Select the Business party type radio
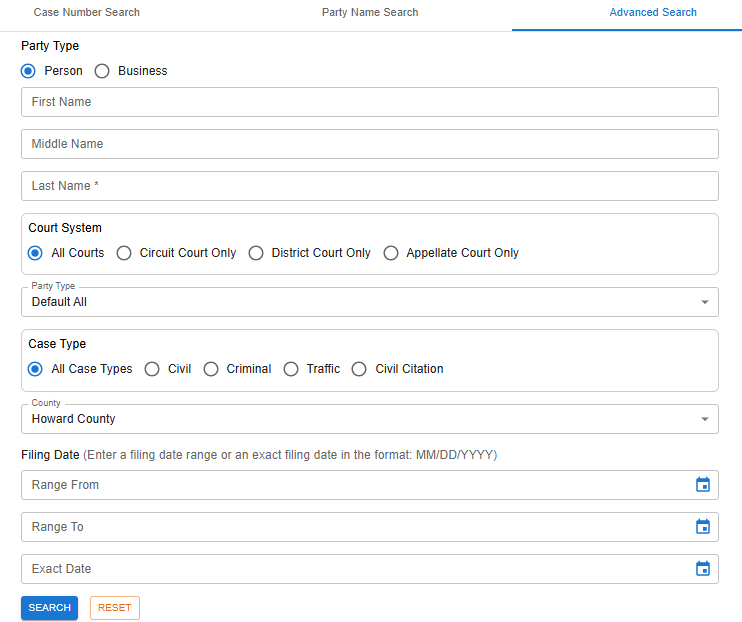Image resolution: width=742 pixels, height=622 pixels. 102,71
